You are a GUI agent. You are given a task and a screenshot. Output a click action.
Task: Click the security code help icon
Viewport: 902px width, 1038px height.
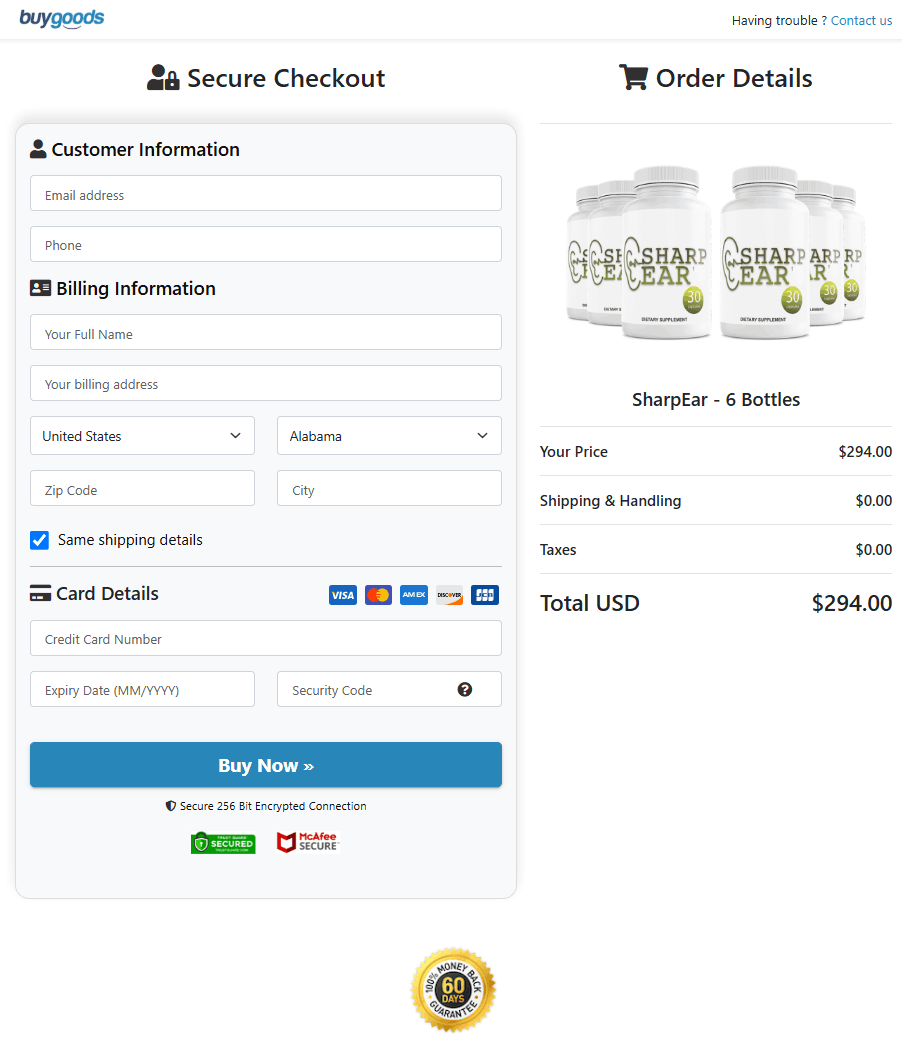pyautogui.click(x=465, y=689)
